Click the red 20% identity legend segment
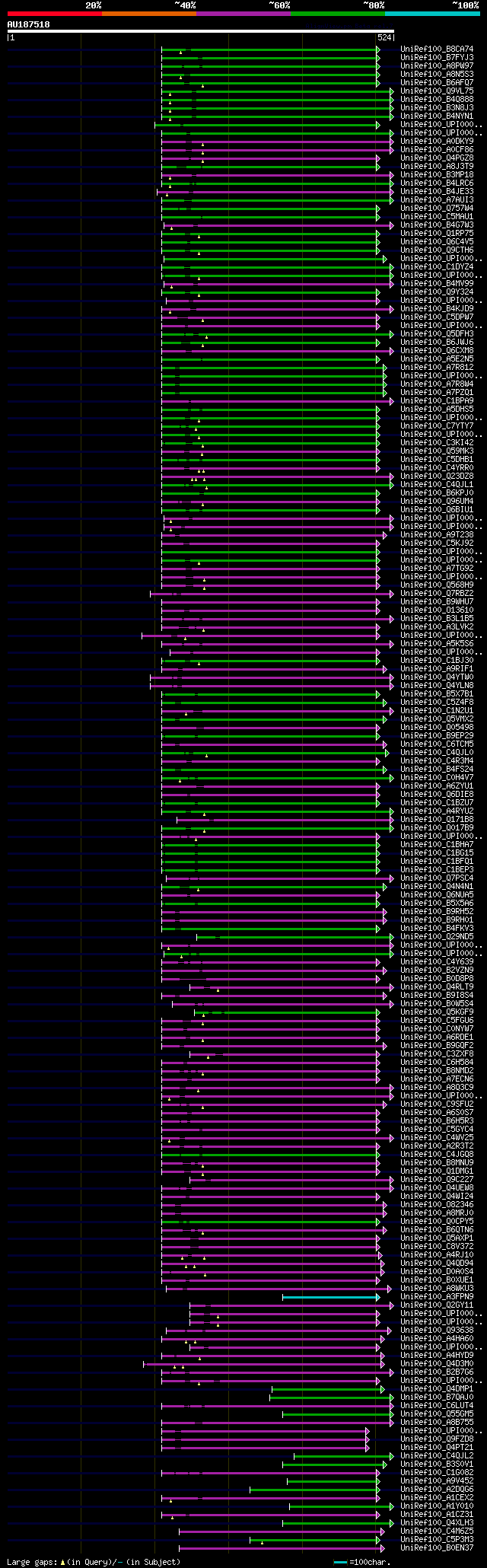 pyautogui.click(x=55, y=14)
